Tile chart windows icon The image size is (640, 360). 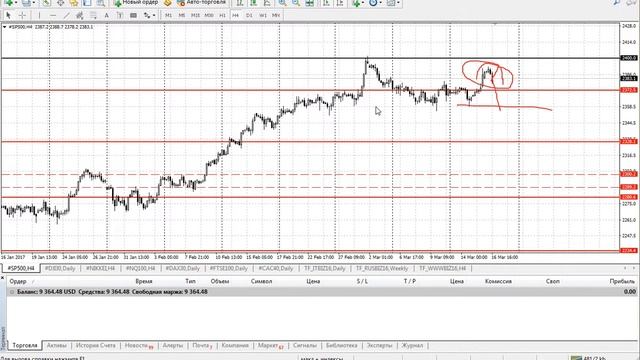pyautogui.click(x=309, y=2)
